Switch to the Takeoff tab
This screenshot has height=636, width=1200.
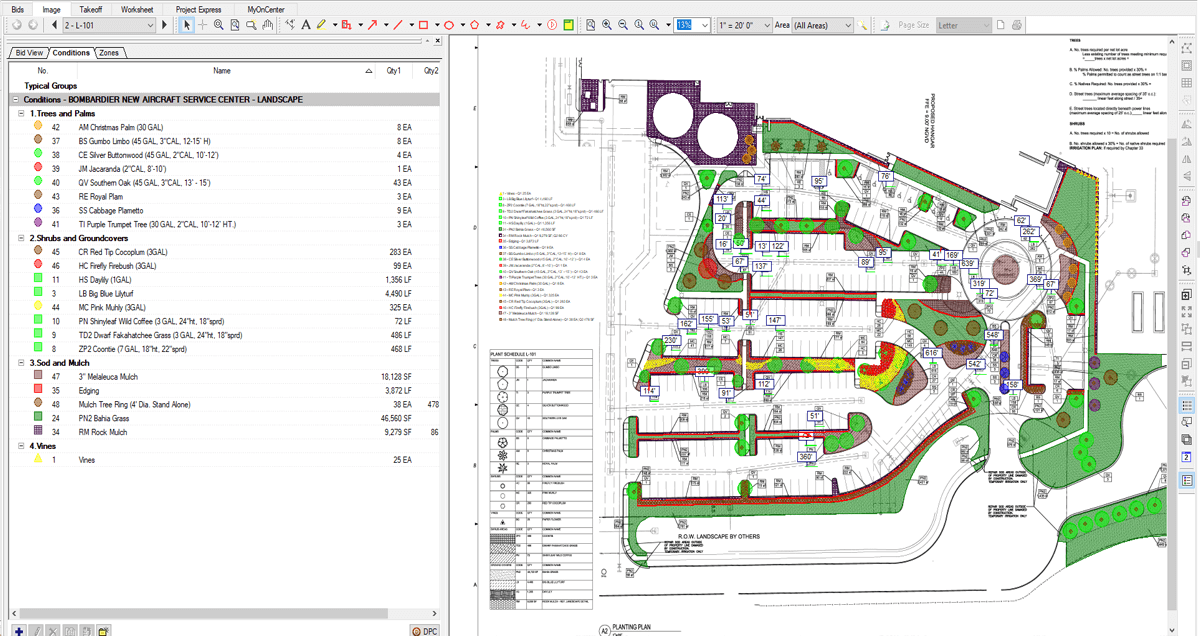(90, 8)
